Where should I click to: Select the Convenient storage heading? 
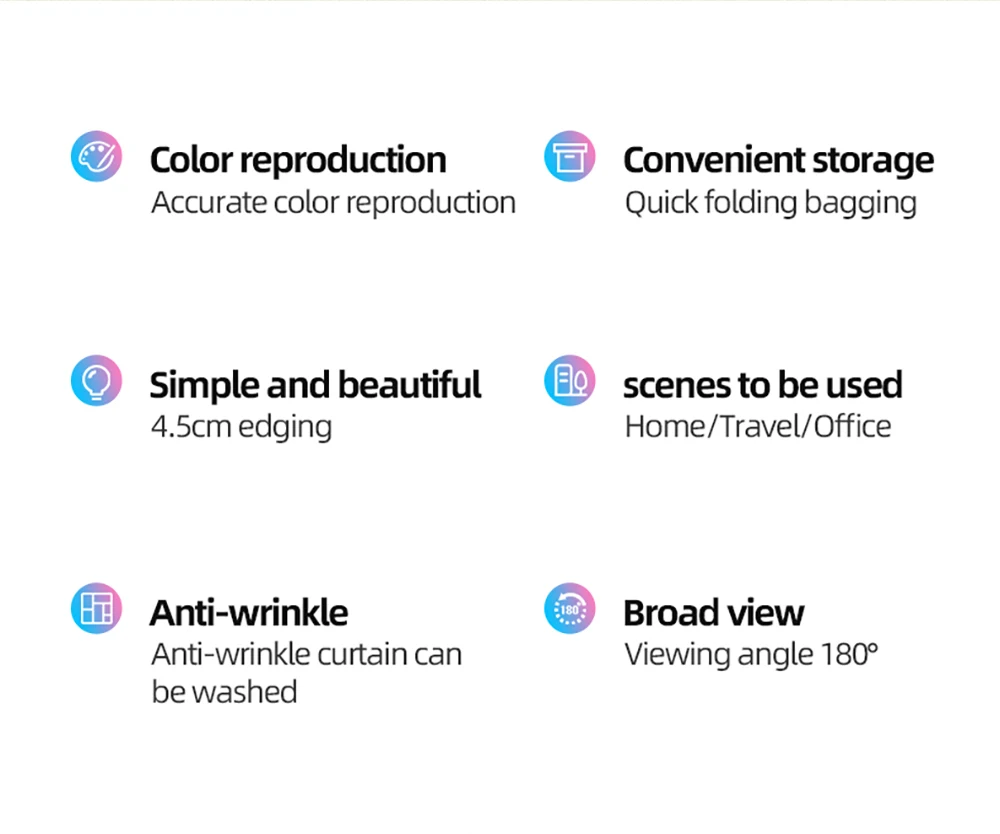click(779, 161)
